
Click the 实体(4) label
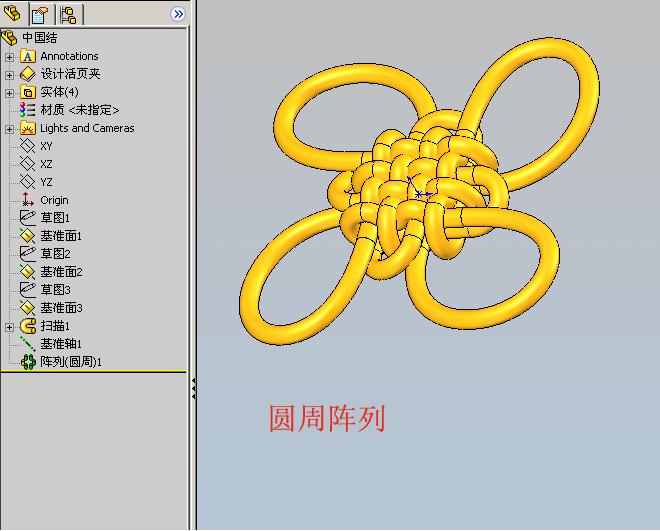pos(59,92)
